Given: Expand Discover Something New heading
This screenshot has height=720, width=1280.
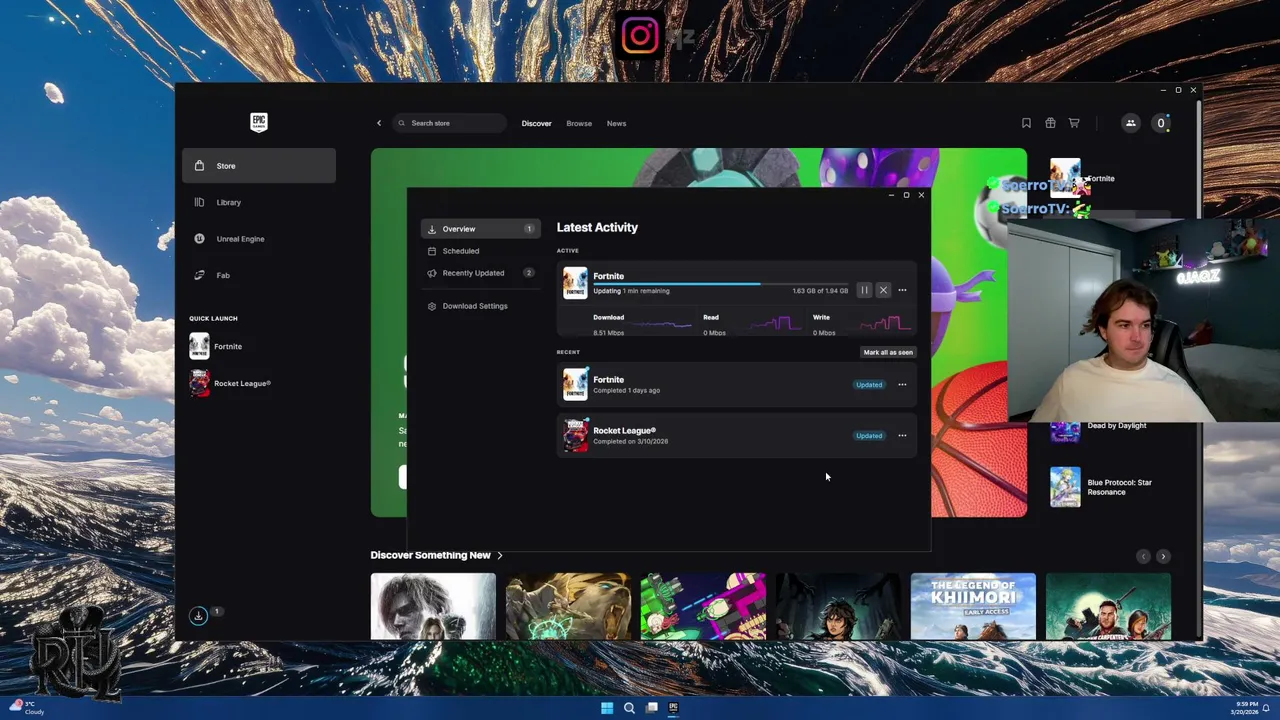Looking at the screenshot, I should (436, 555).
